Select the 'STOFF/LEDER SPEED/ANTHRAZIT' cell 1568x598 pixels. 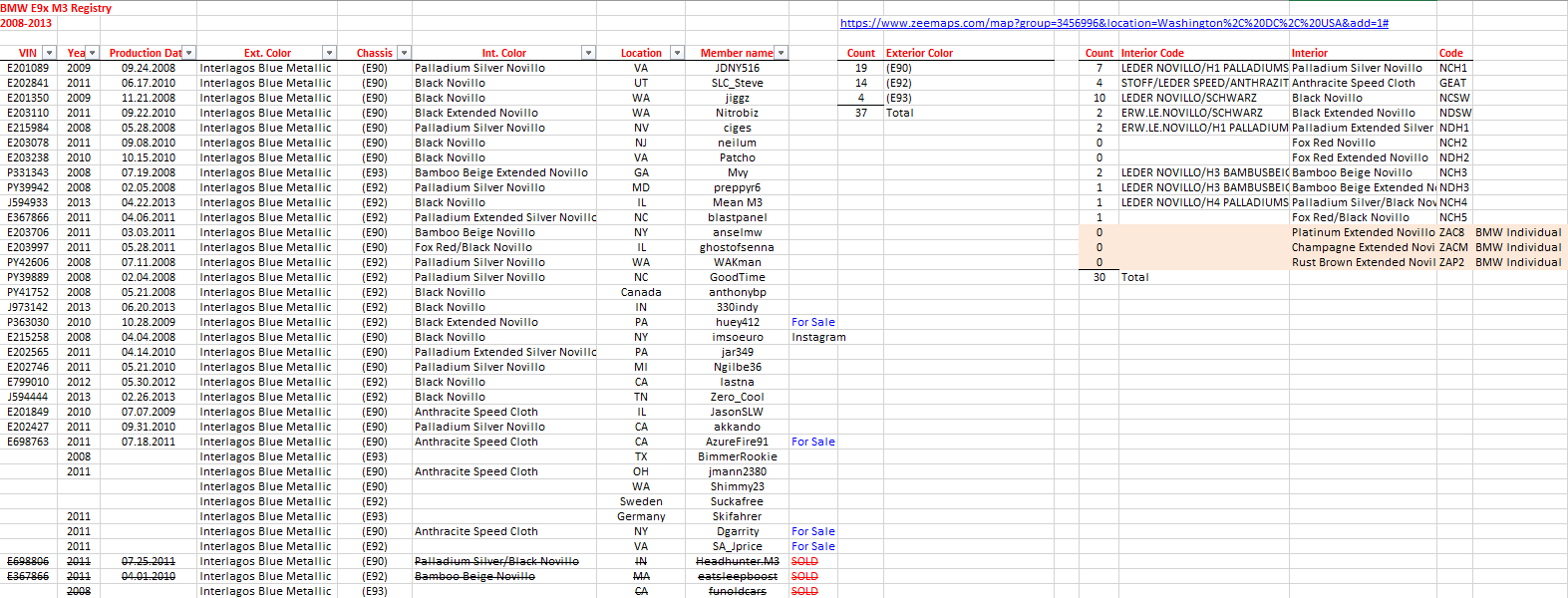point(1204,83)
